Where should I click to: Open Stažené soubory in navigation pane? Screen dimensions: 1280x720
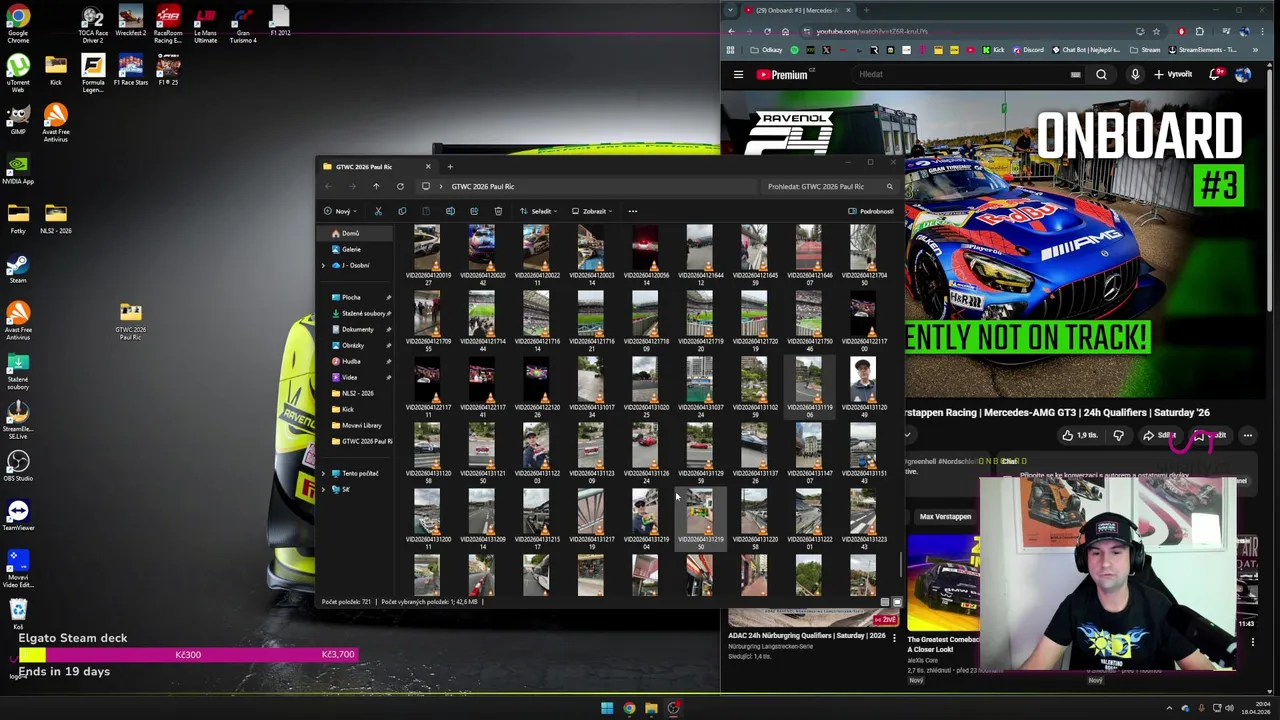click(362, 313)
